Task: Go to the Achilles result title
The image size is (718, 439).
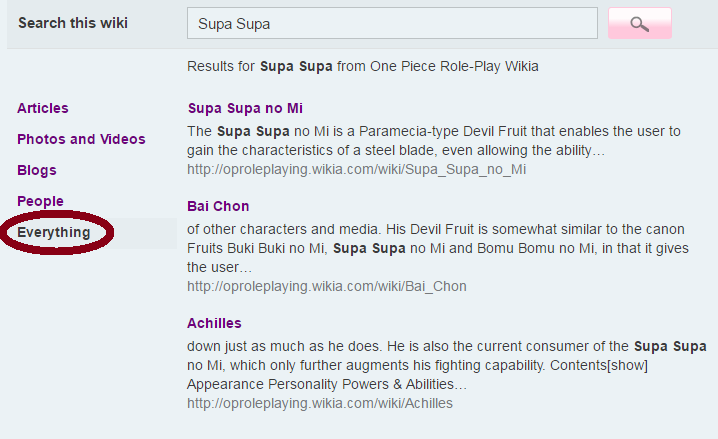Action: [214, 323]
